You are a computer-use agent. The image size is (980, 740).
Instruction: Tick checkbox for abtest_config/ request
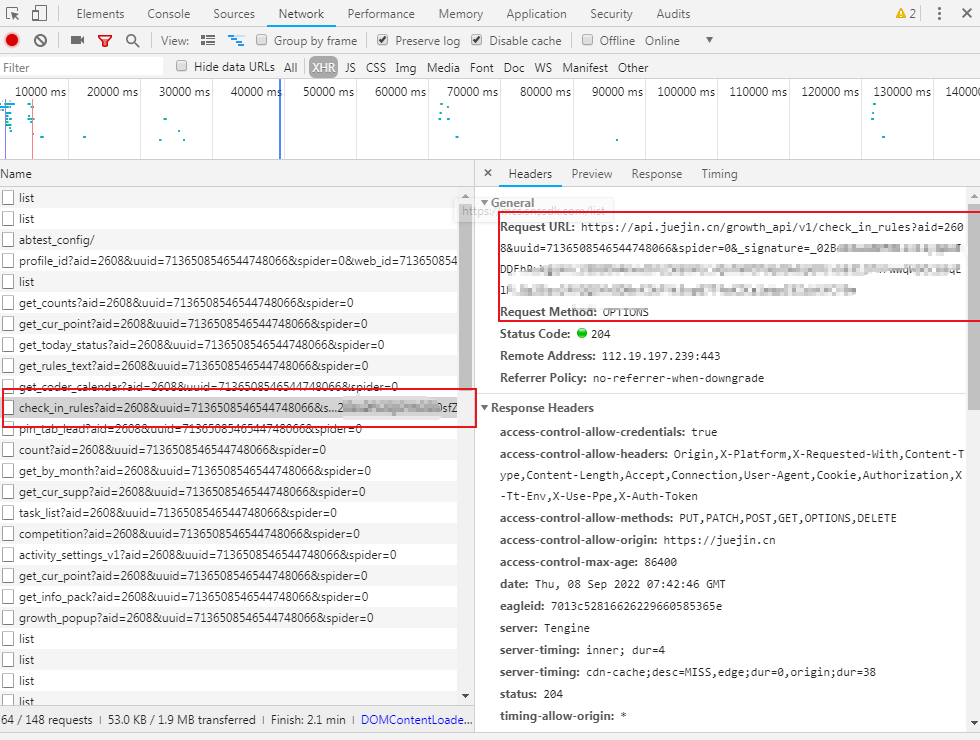pos(8,239)
